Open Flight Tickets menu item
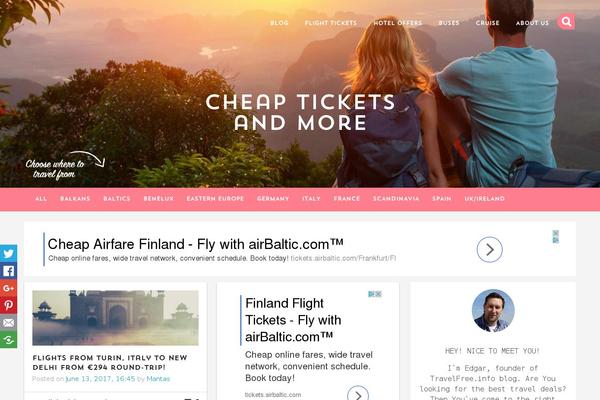Screen dimensions: 600x400 [x=331, y=23]
